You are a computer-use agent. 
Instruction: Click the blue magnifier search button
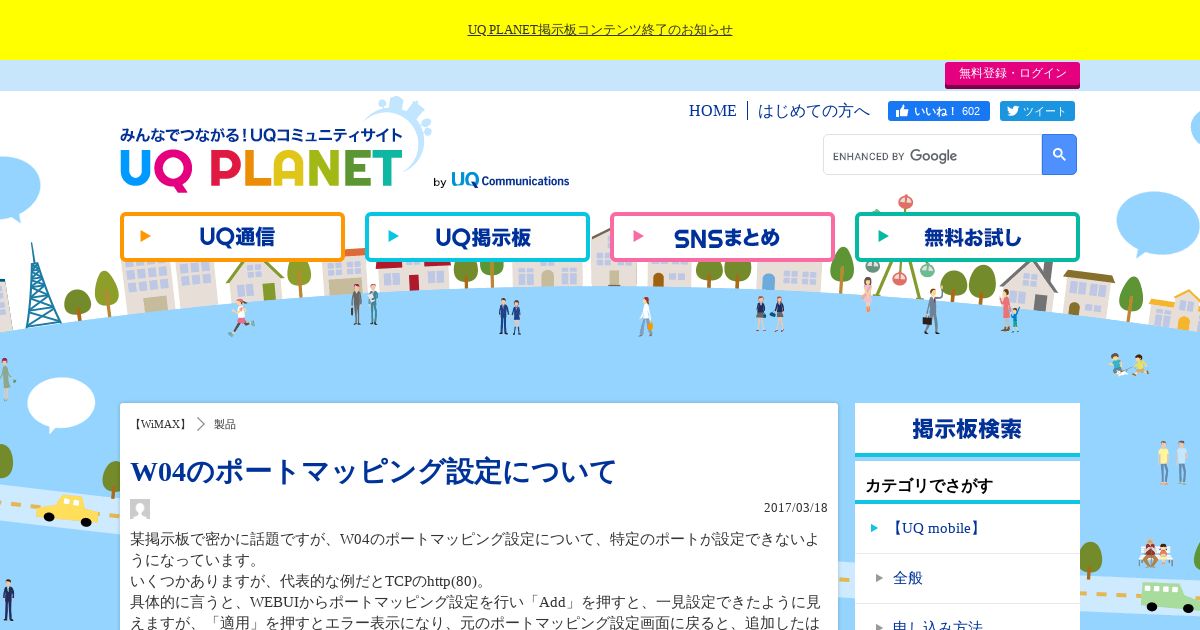[1059, 155]
